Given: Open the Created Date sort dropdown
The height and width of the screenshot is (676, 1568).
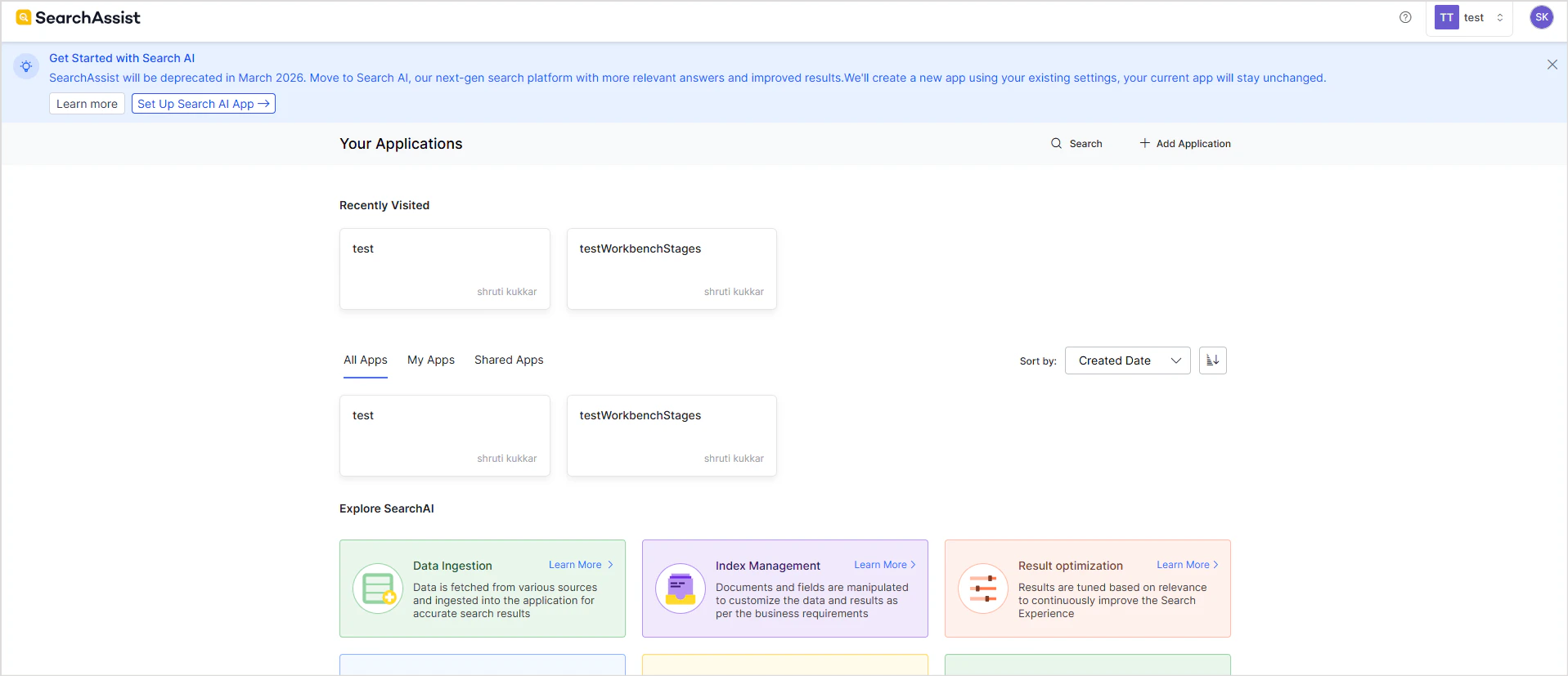Looking at the screenshot, I should 1127,360.
